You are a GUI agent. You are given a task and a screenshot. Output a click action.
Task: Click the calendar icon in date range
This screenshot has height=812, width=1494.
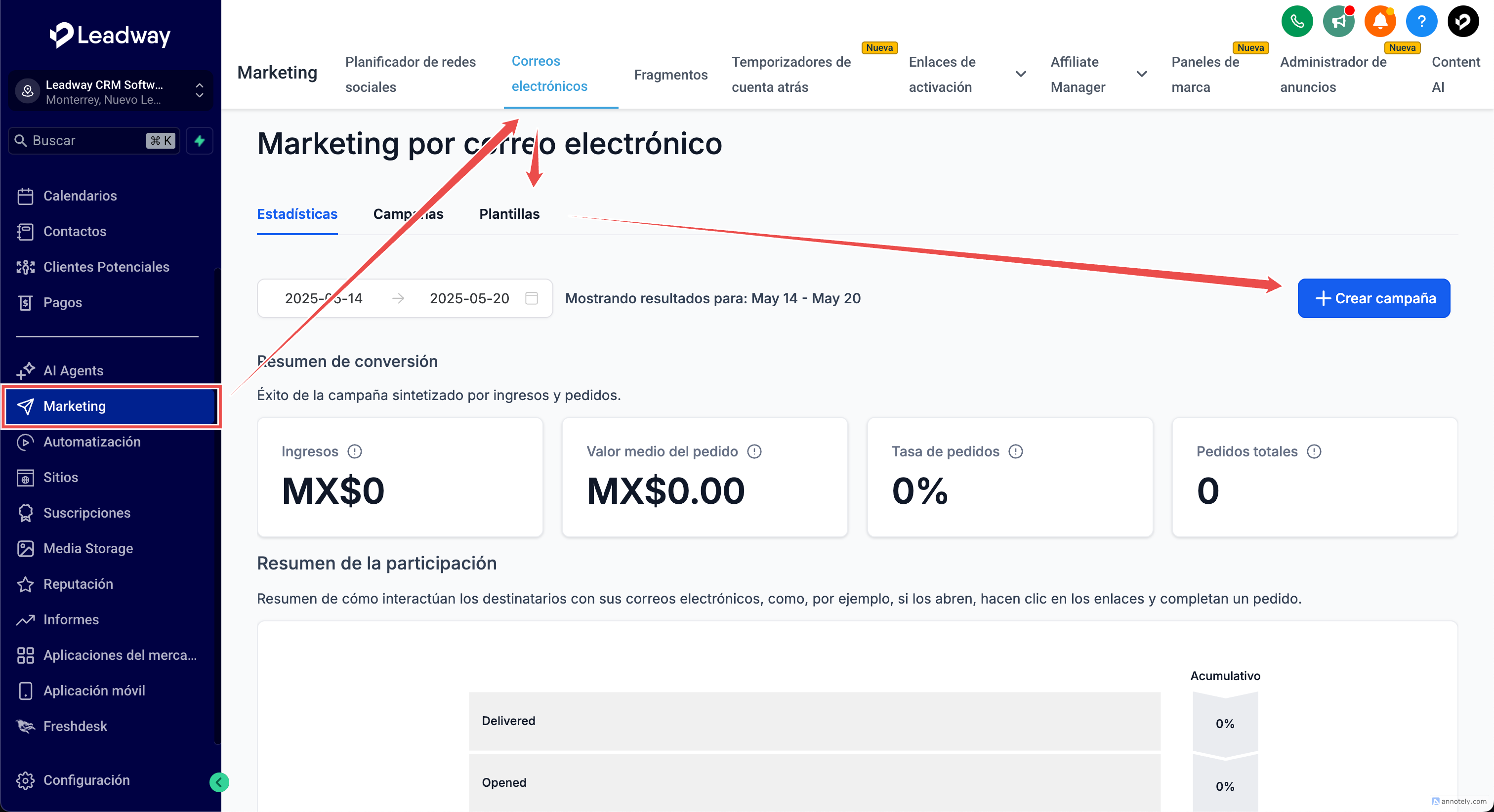pos(531,298)
